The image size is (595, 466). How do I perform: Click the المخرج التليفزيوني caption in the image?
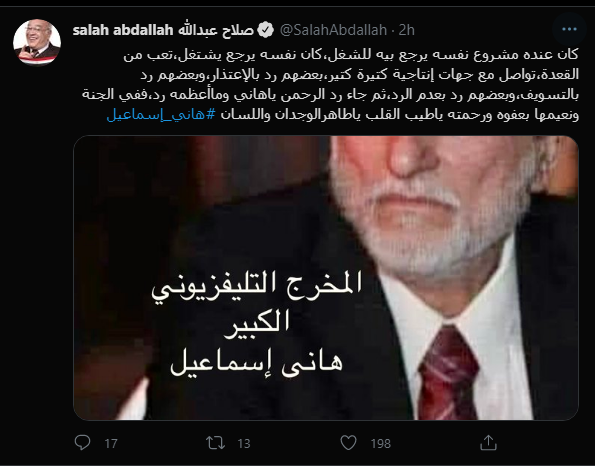click(x=257, y=287)
